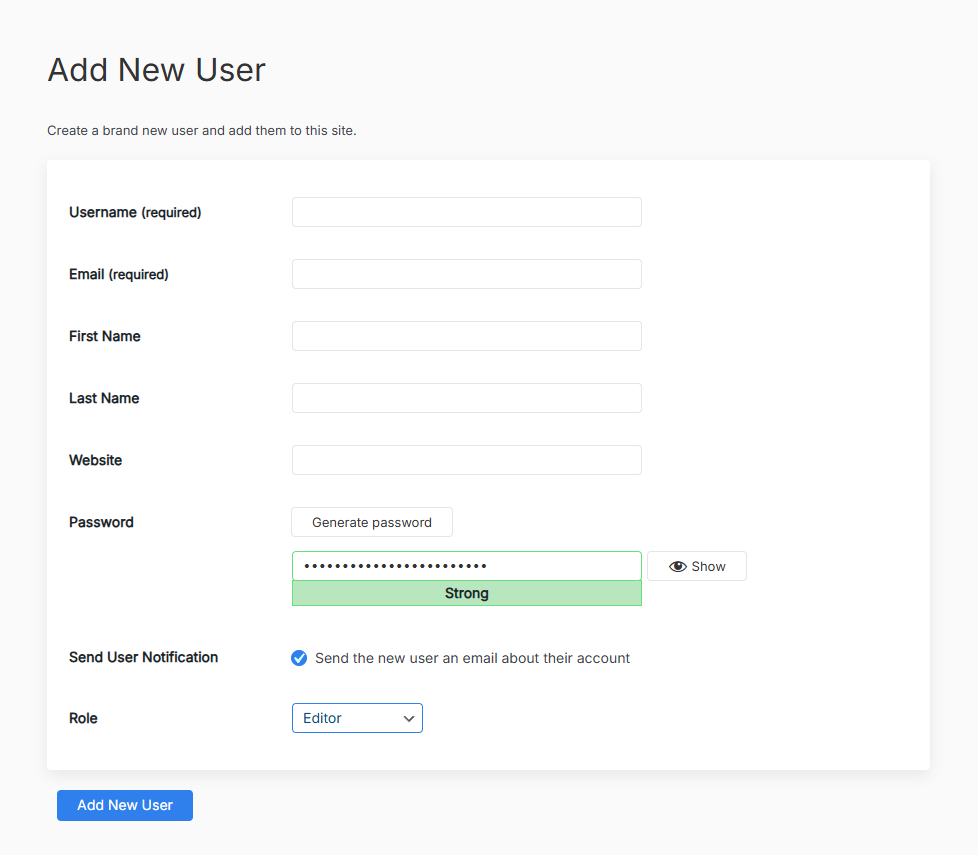Place cursor in the Website text input box
Image resolution: width=978 pixels, height=855 pixels.
466,460
